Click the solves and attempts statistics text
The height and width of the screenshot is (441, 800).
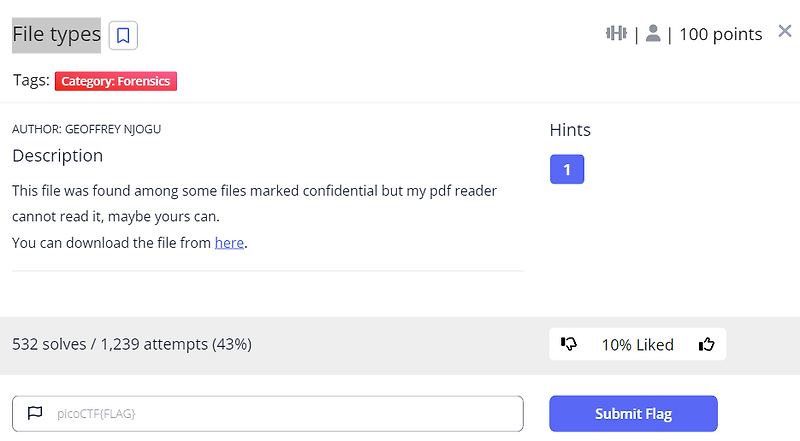tap(131, 344)
